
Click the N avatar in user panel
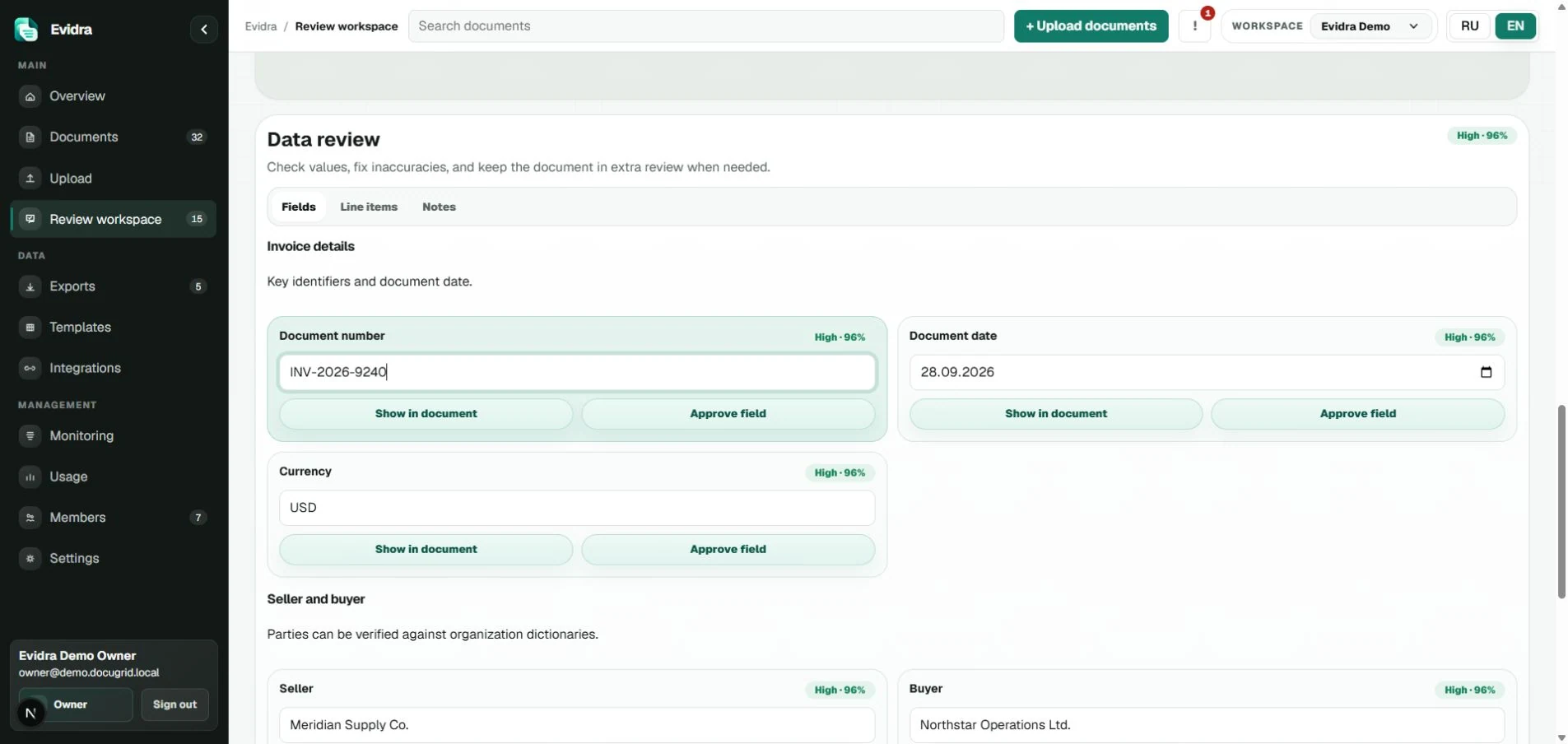[31, 714]
